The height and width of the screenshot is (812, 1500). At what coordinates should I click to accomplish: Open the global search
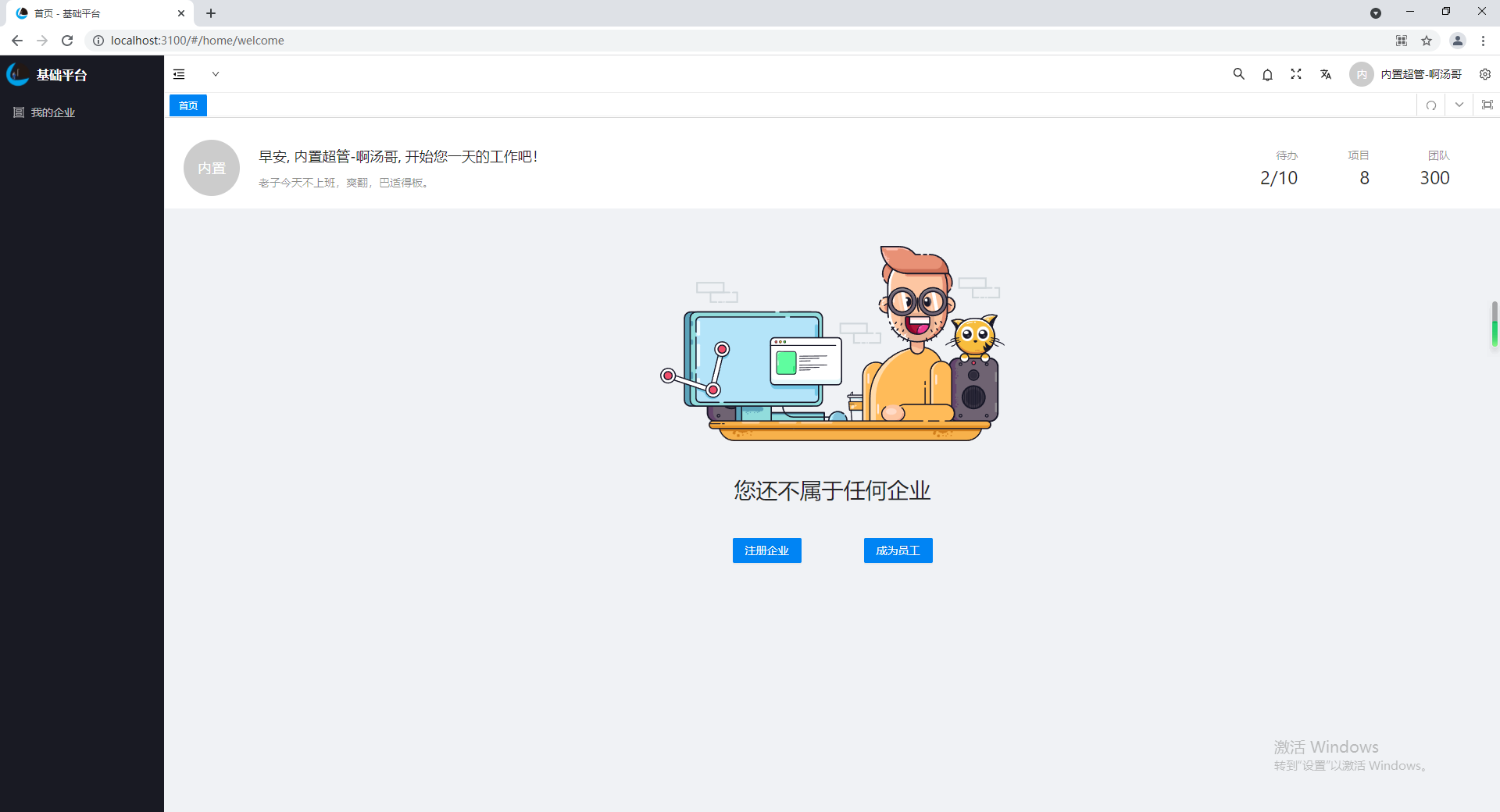click(x=1238, y=74)
